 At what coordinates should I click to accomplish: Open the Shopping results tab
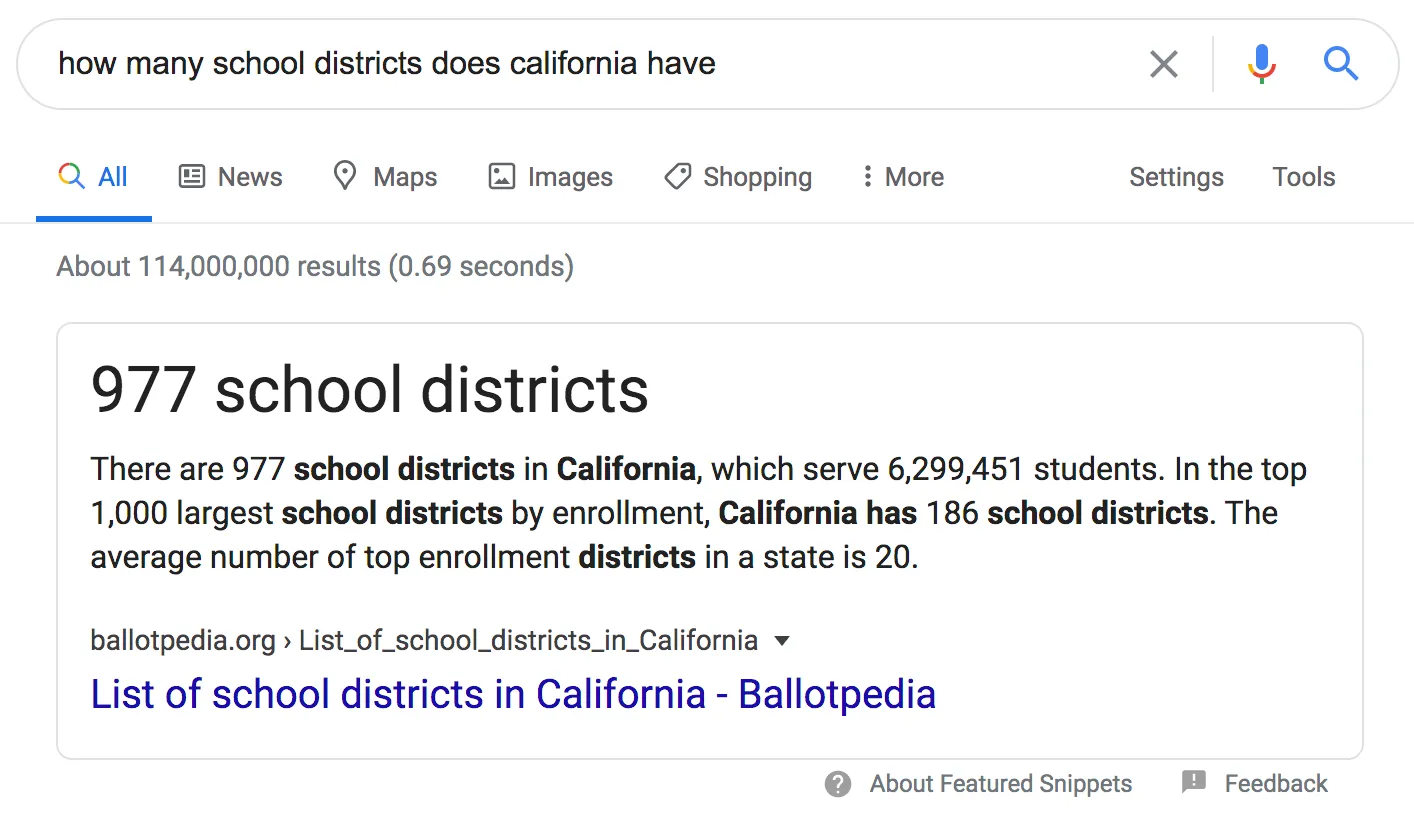737,176
